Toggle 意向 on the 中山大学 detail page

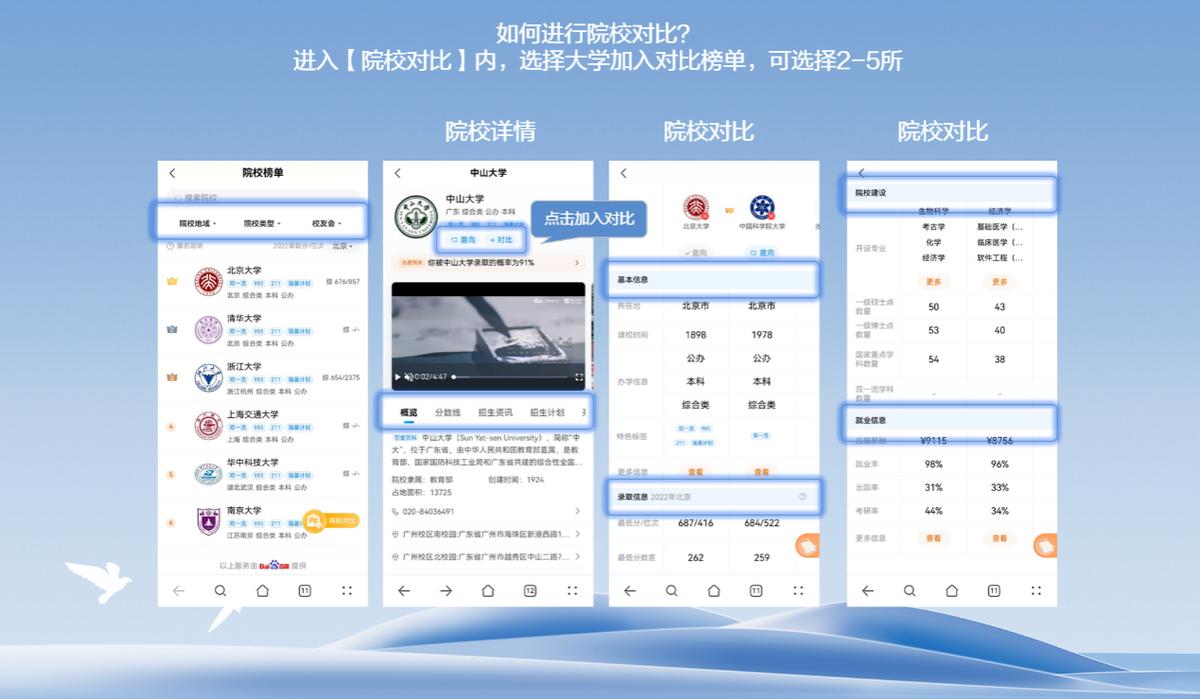coord(462,240)
